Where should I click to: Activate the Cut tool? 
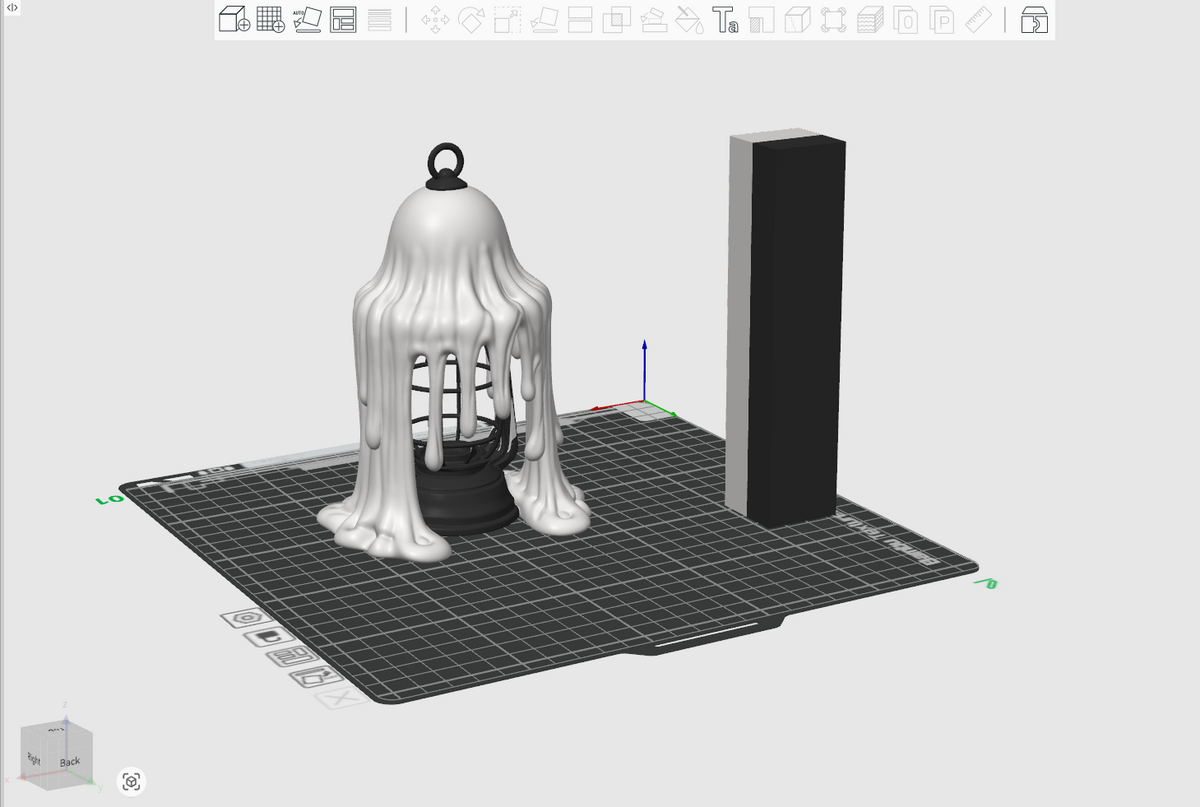[581, 19]
